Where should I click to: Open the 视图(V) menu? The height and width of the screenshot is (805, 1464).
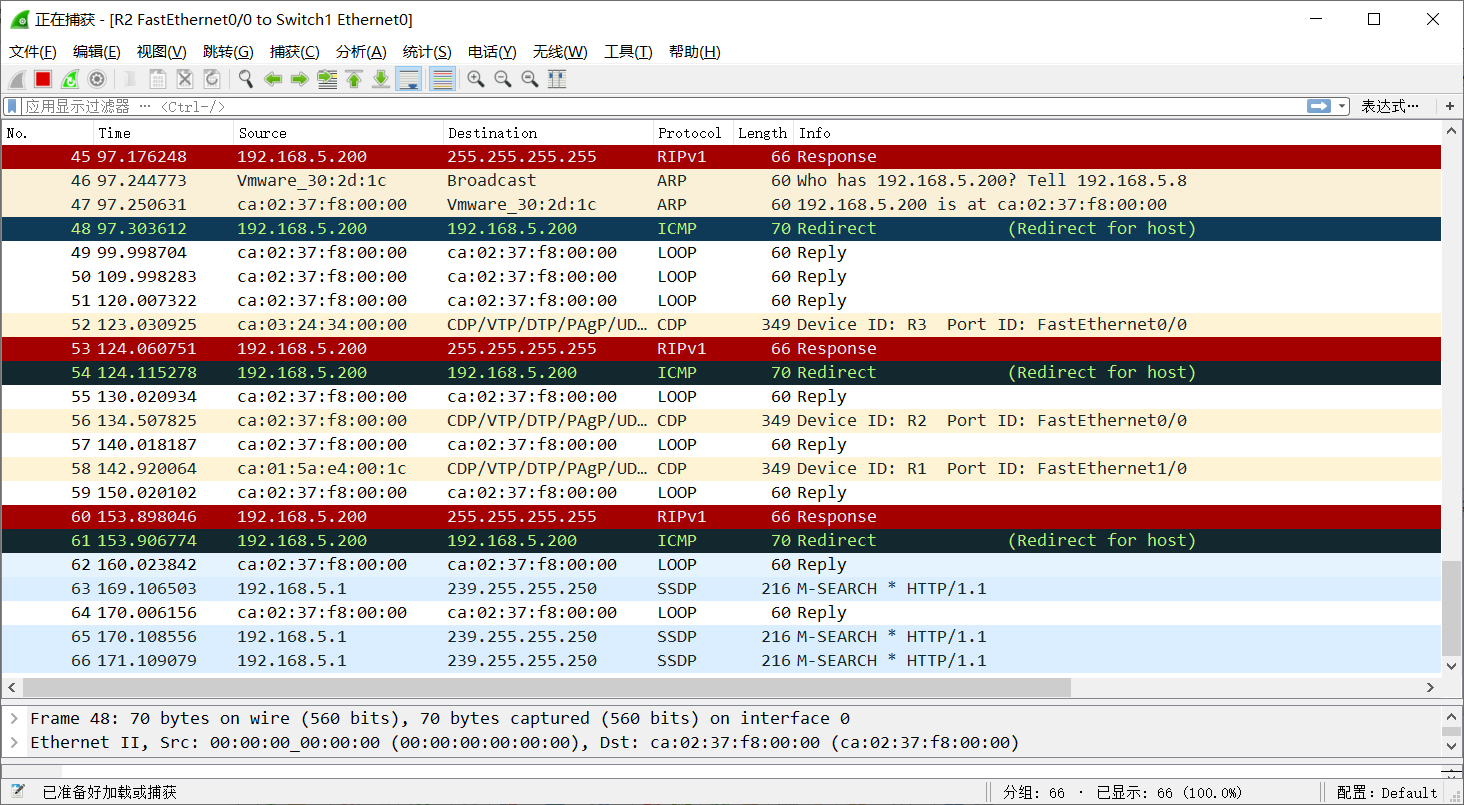click(162, 52)
